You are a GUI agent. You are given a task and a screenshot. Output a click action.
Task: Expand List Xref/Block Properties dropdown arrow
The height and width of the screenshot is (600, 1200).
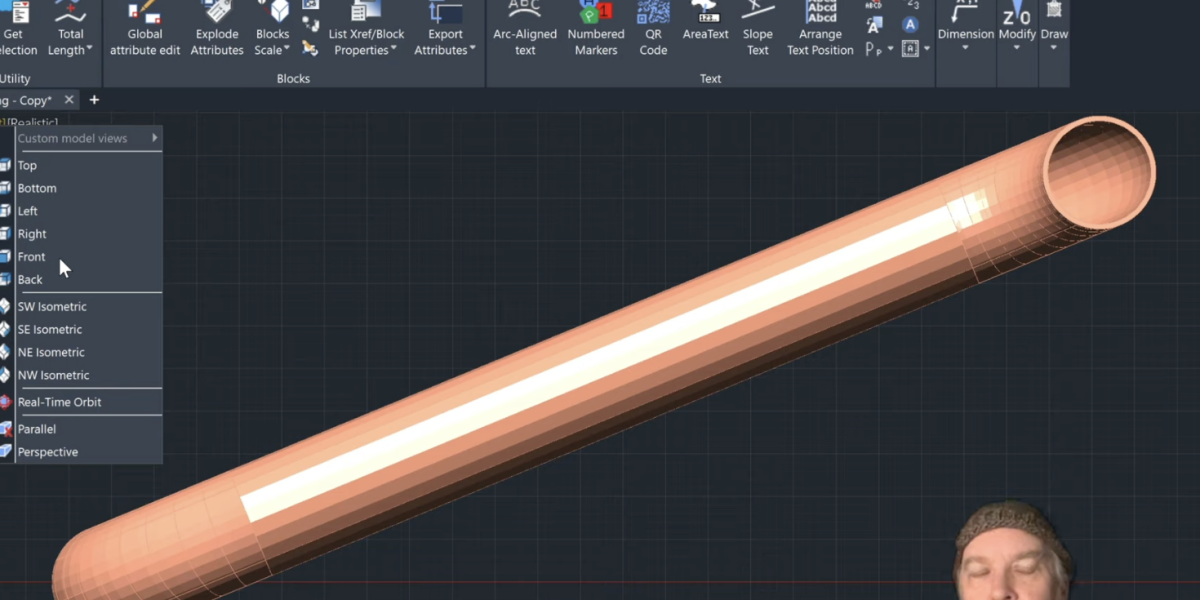pos(393,49)
